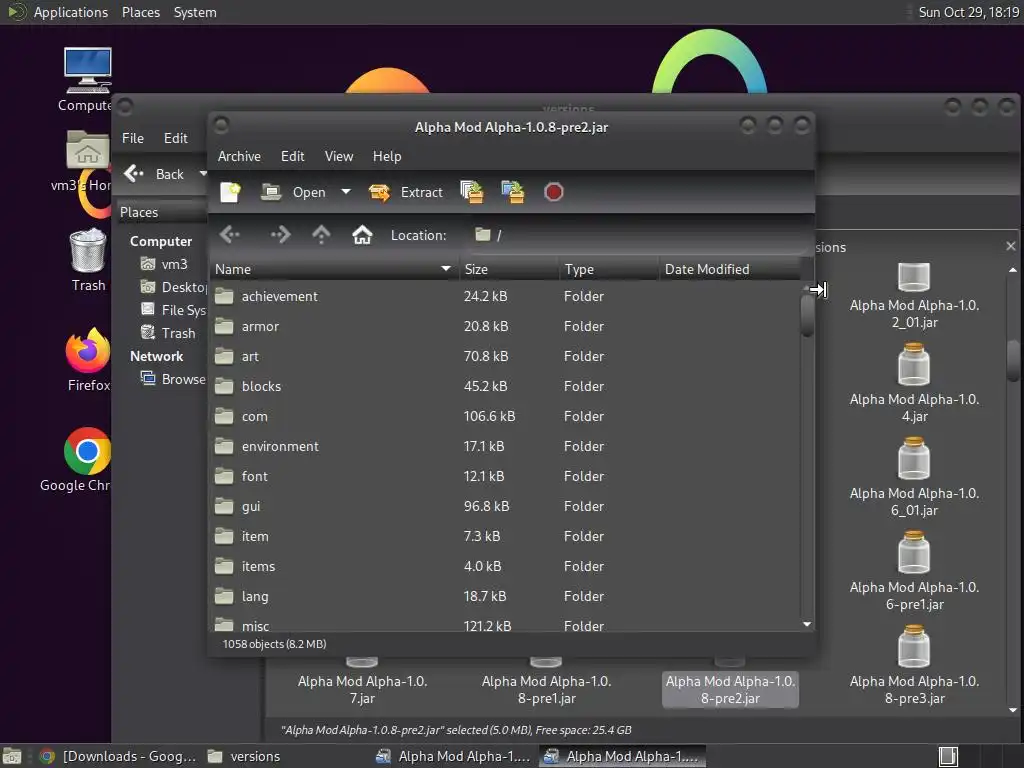Screen dimensions: 1024x768
Task: Select the gui folder
Action: click(505, 507)
